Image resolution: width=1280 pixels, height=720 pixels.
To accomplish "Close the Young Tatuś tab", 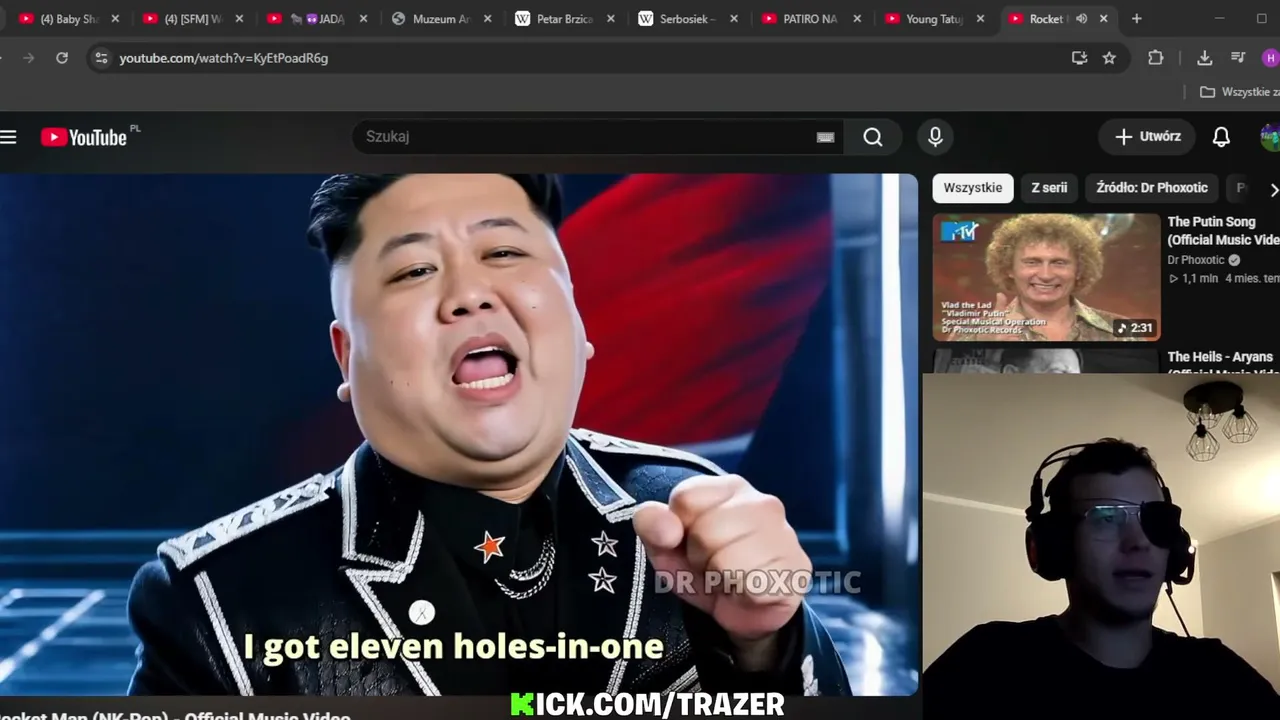I will [x=981, y=19].
